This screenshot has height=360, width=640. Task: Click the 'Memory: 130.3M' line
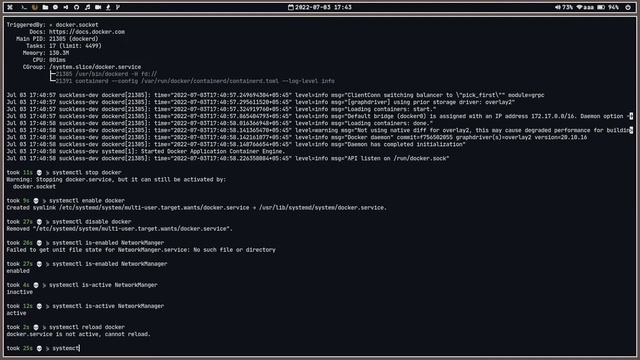(x=46, y=53)
